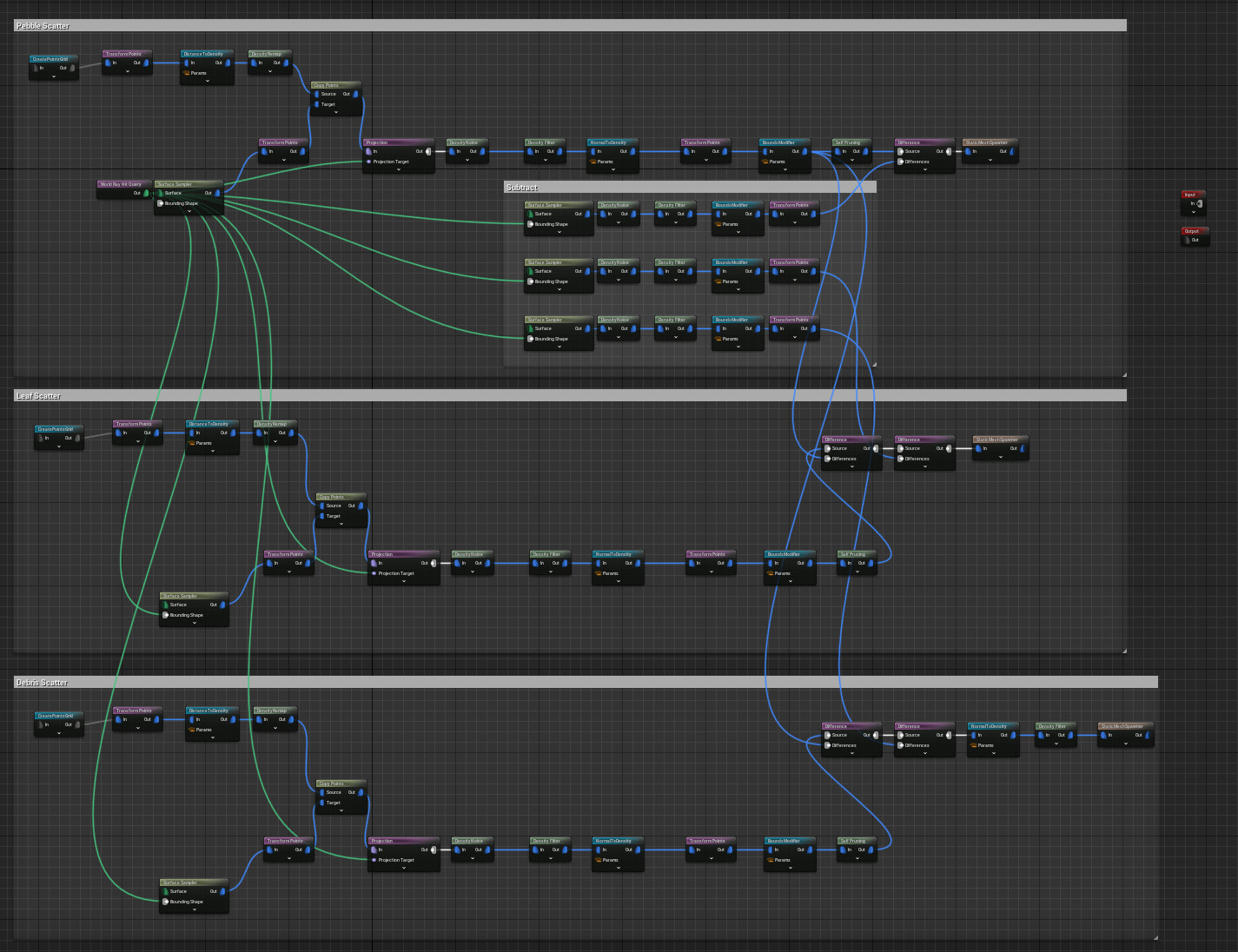Expand Difference node in Pebble Scatter
Viewport: 1238px width, 952px height.
coord(925,169)
